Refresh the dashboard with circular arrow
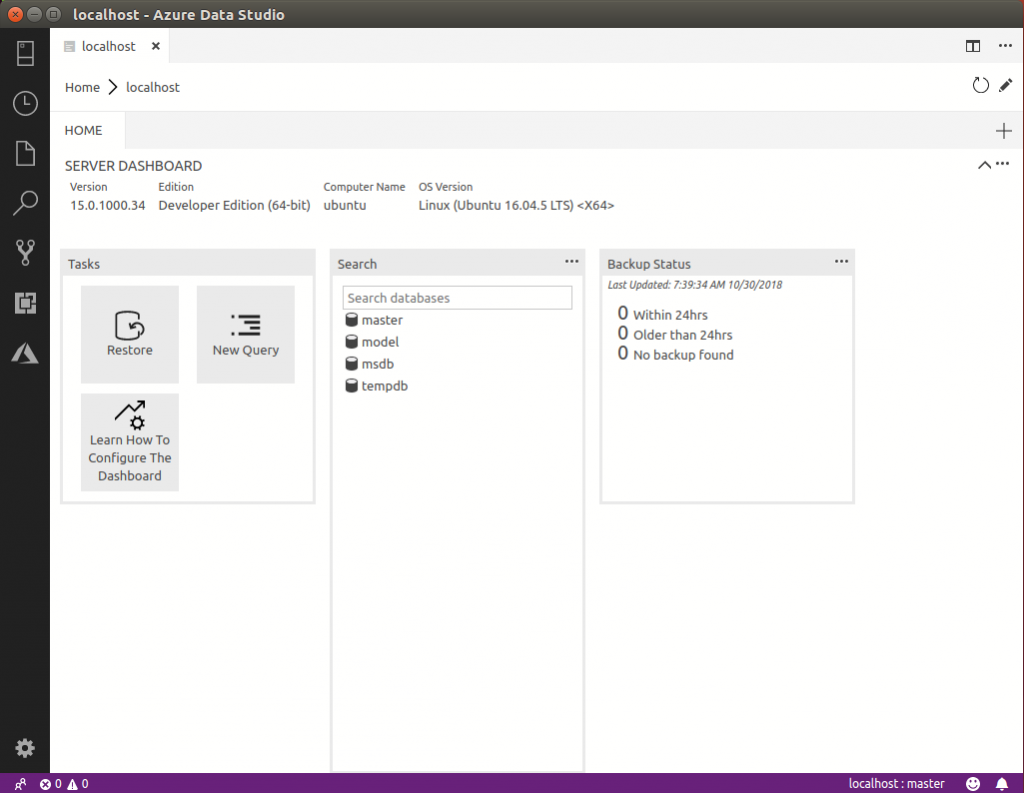 tap(980, 86)
